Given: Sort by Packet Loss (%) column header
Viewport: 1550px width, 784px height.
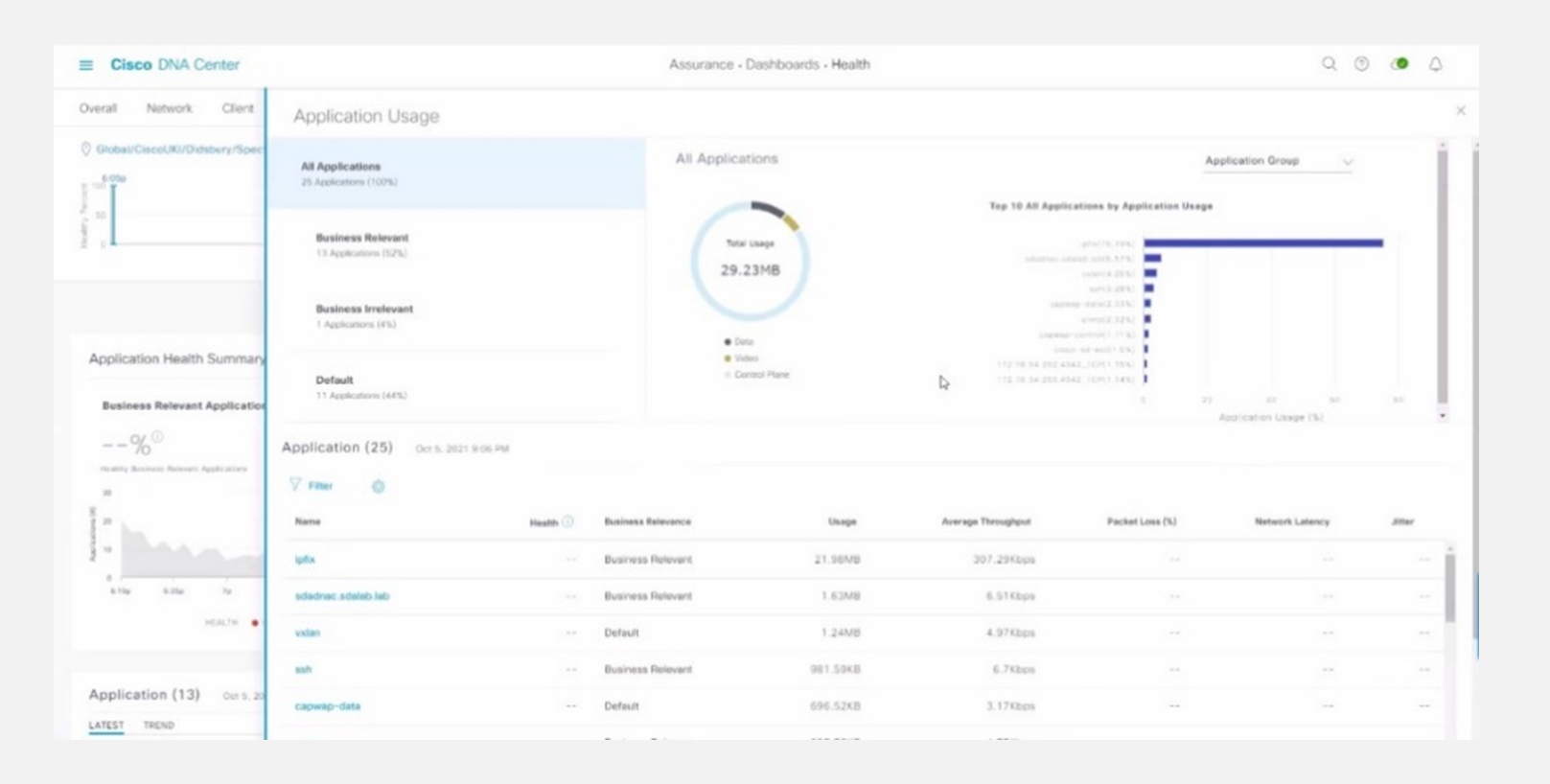Looking at the screenshot, I should (x=1141, y=521).
